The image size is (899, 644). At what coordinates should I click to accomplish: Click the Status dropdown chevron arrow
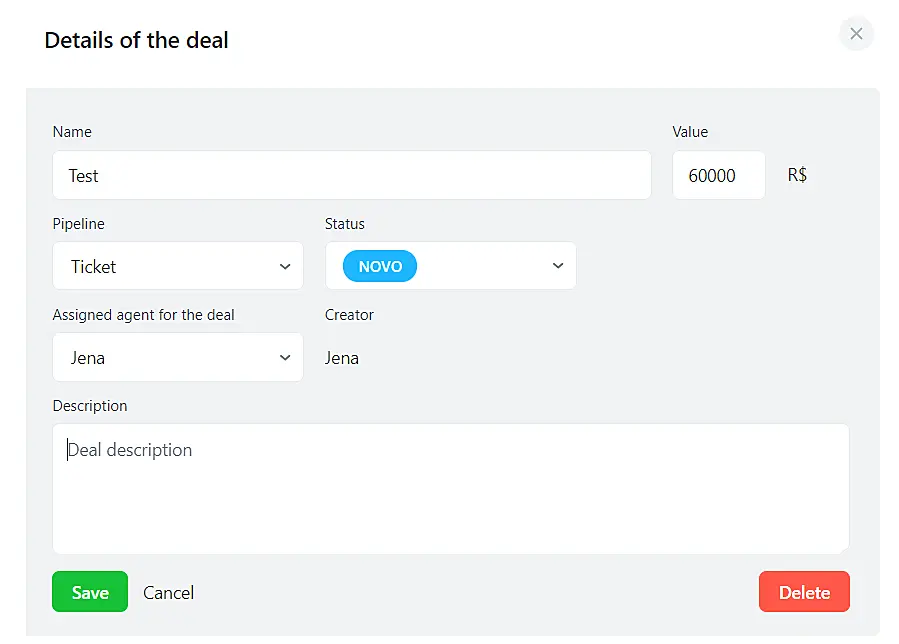pos(558,266)
